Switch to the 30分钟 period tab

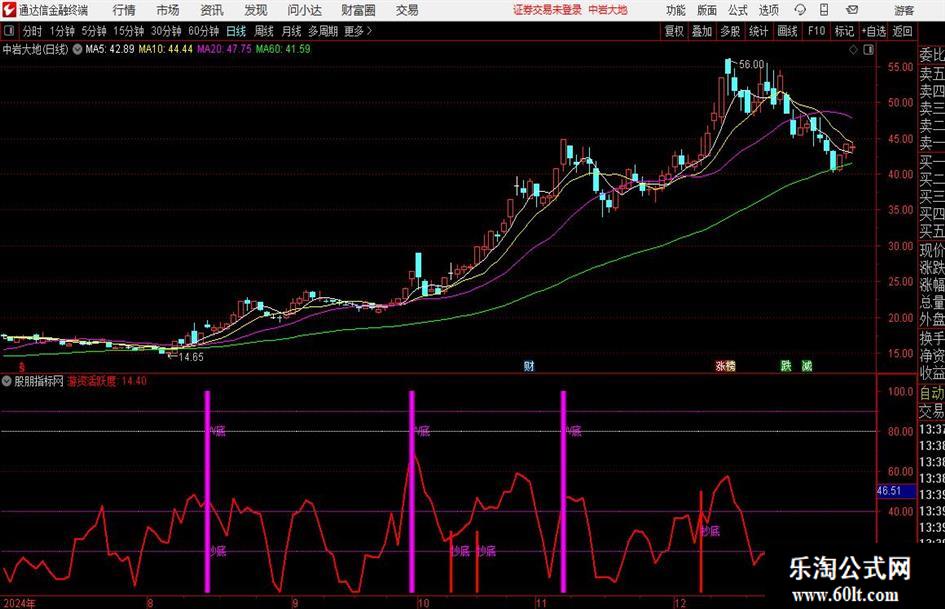[166, 31]
